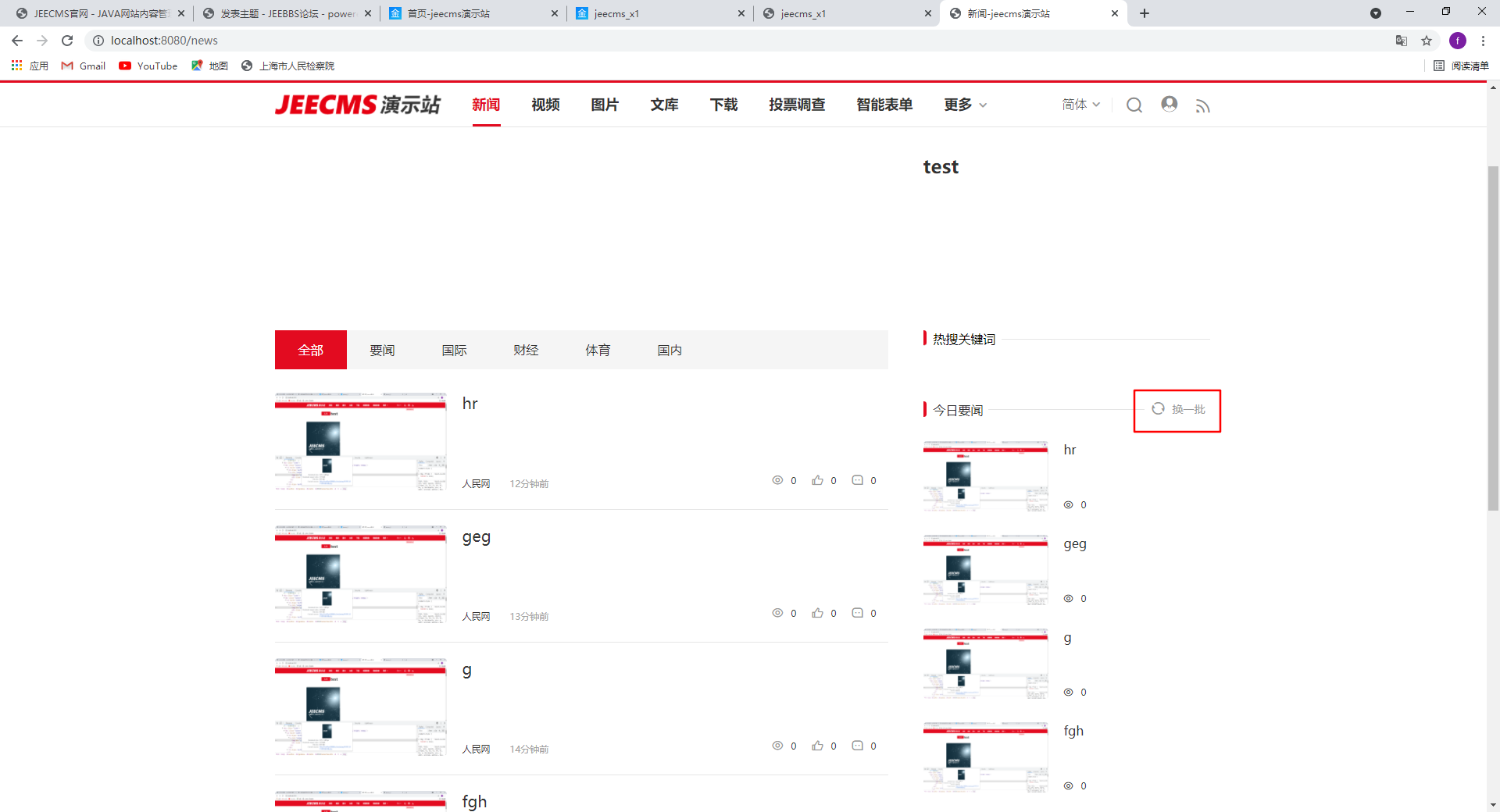The image size is (1500, 812).
Task: Open the 应用 apps shortcut
Action: coord(30,66)
